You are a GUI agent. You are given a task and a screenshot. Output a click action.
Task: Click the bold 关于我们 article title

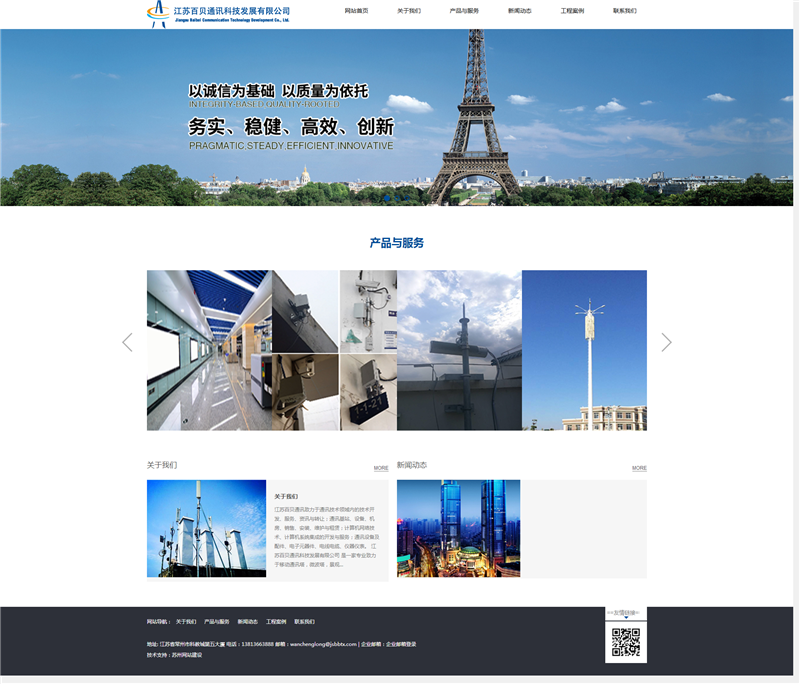click(x=286, y=496)
